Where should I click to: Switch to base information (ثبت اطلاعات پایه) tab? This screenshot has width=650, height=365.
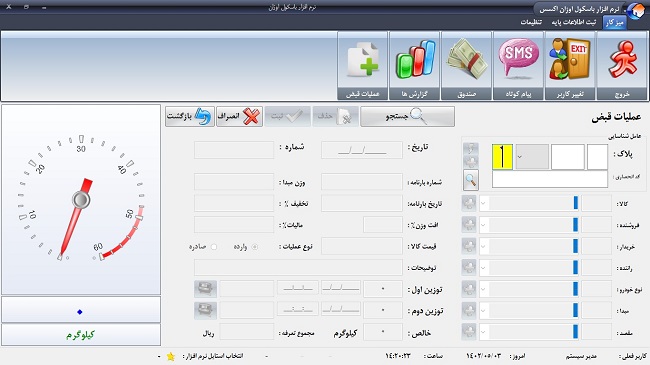coord(573,22)
